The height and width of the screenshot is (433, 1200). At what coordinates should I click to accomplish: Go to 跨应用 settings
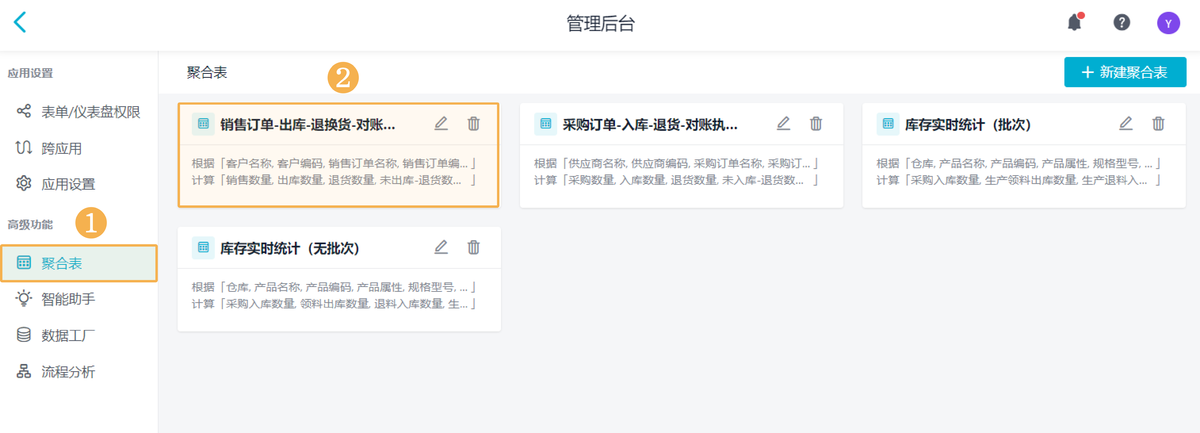click(x=61, y=148)
